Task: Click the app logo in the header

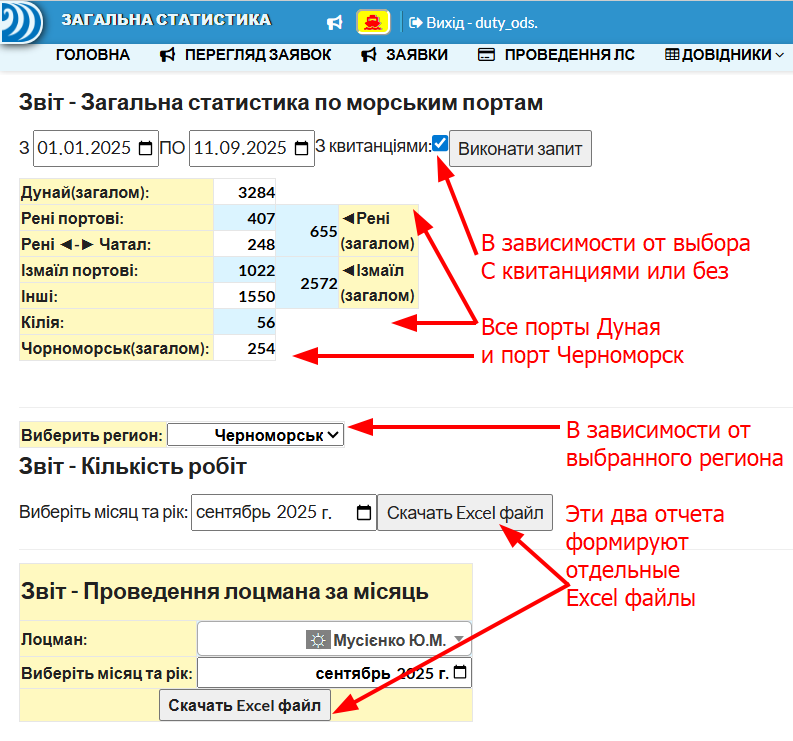Action: click(x=21, y=22)
